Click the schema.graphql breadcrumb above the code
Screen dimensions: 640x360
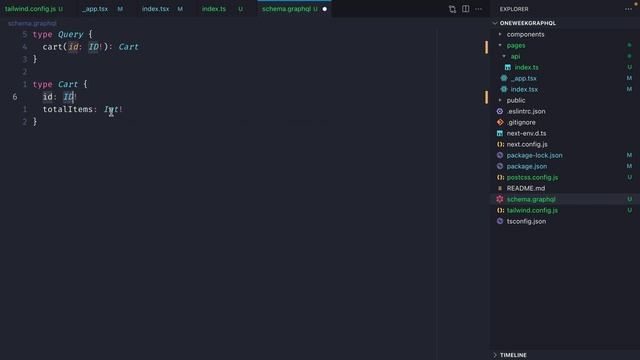32,24
